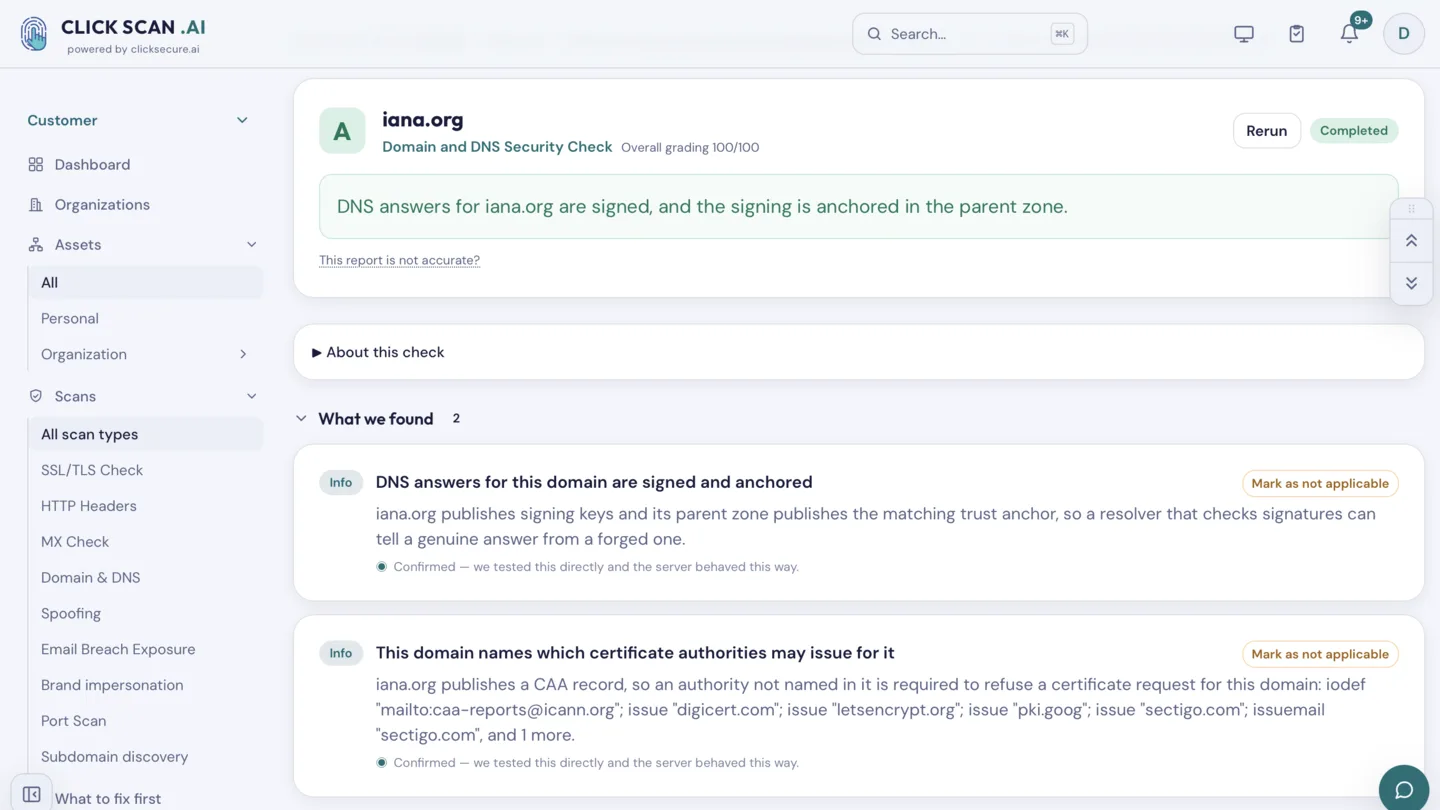
Task: Click the green DNS answers summary banner
Action: pos(858,207)
